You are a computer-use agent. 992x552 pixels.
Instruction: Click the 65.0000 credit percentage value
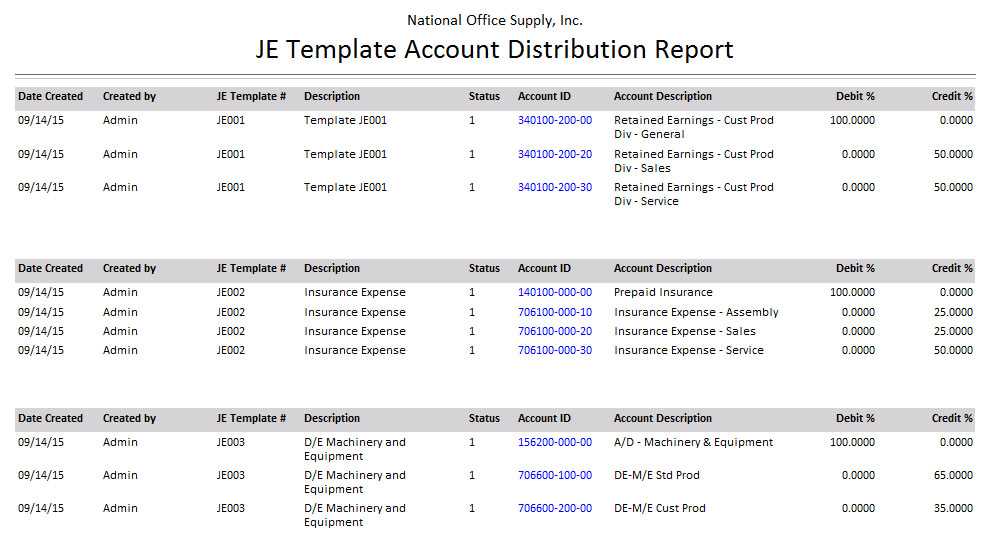[x=949, y=475]
